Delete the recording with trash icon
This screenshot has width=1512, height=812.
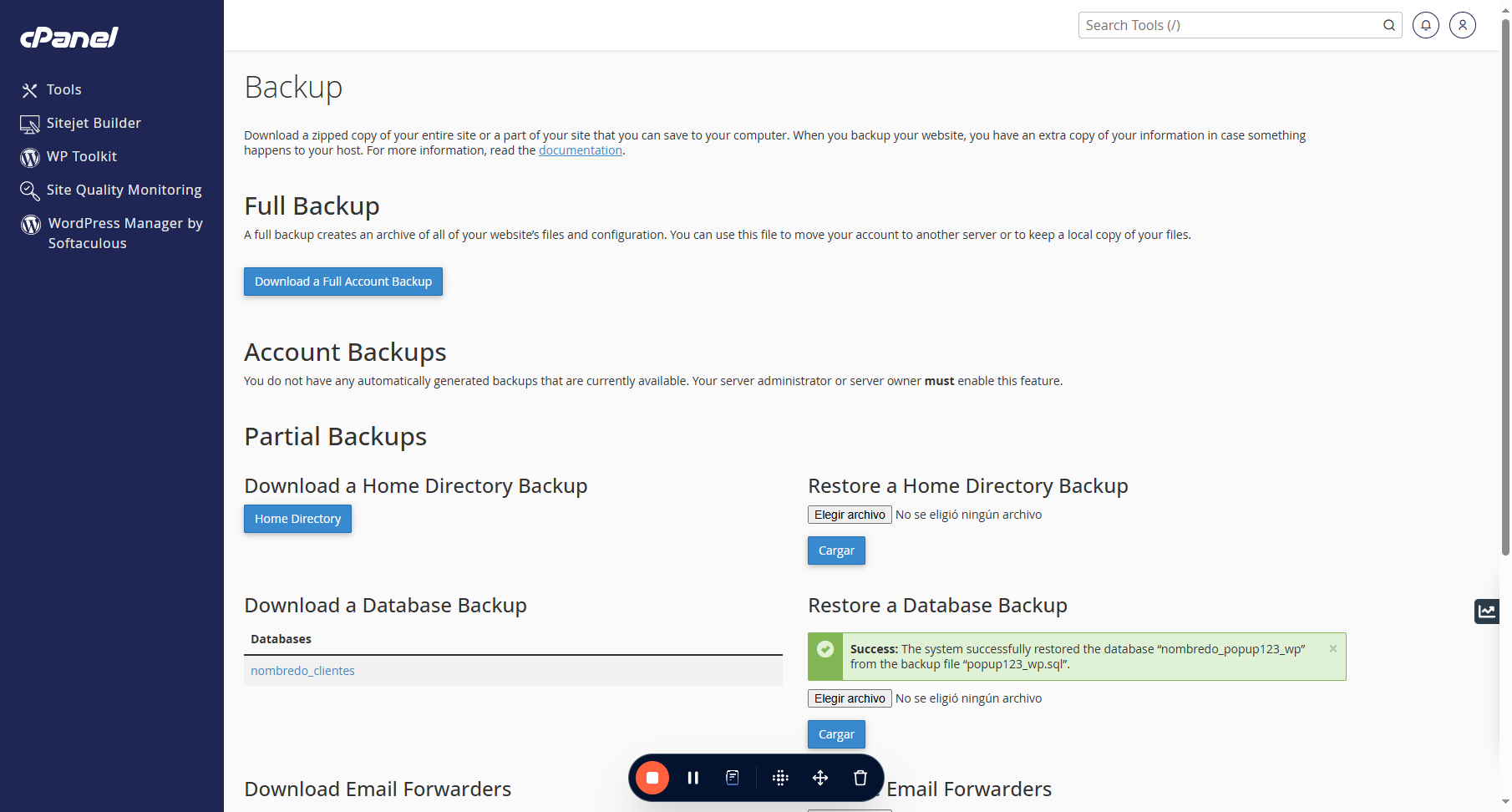coord(860,778)
